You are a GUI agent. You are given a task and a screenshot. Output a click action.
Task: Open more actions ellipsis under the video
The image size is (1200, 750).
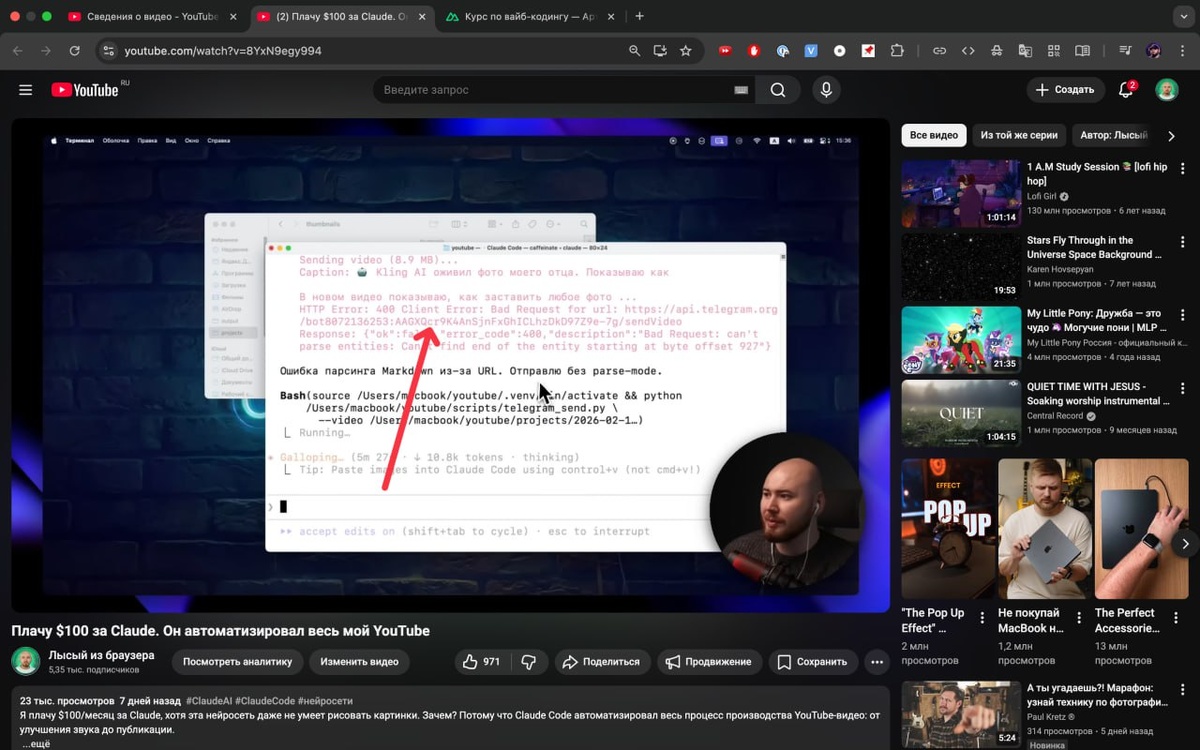tap(877, 662)
